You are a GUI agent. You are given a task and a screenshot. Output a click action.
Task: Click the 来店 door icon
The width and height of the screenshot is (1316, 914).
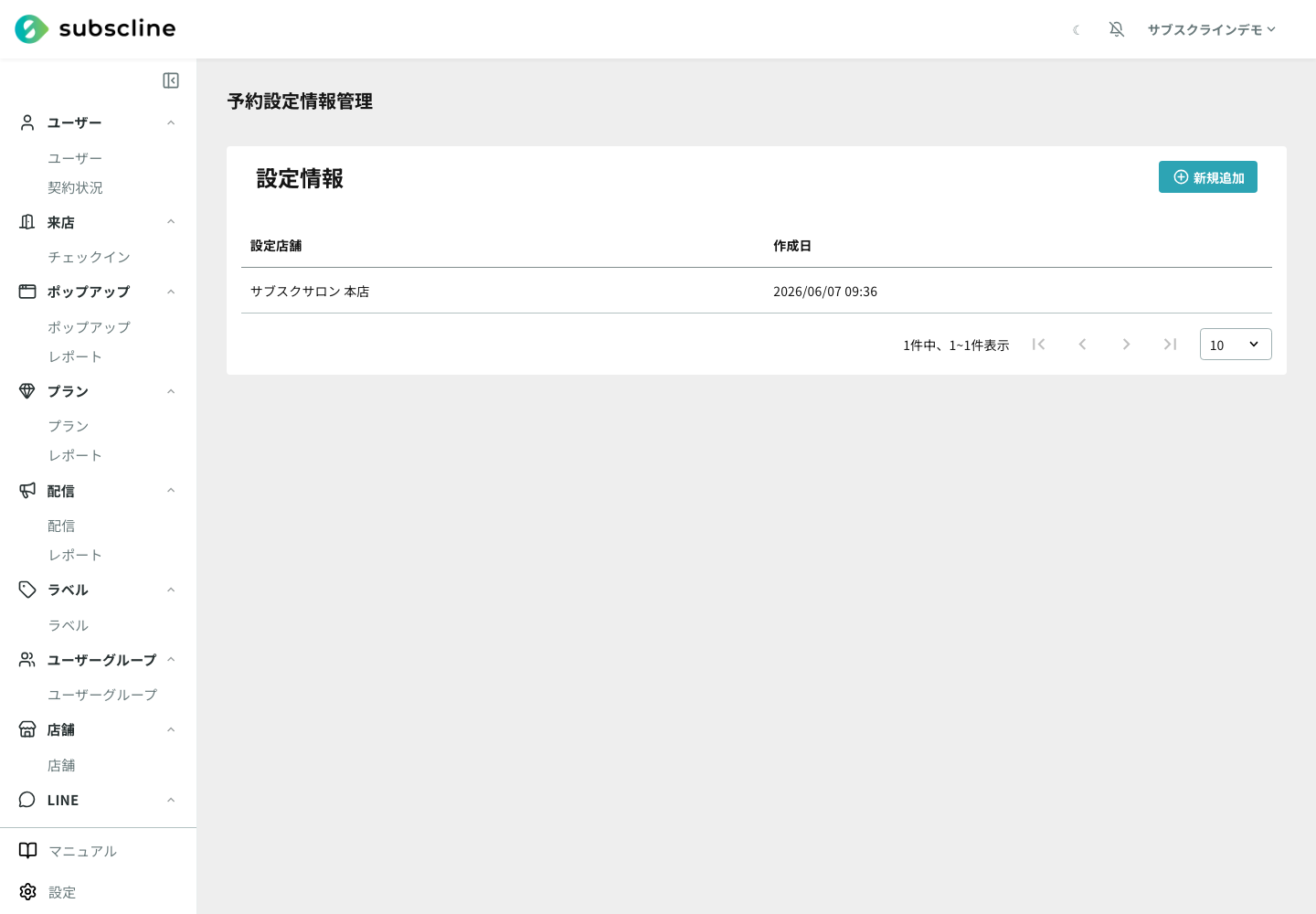[x=27, y=222]
